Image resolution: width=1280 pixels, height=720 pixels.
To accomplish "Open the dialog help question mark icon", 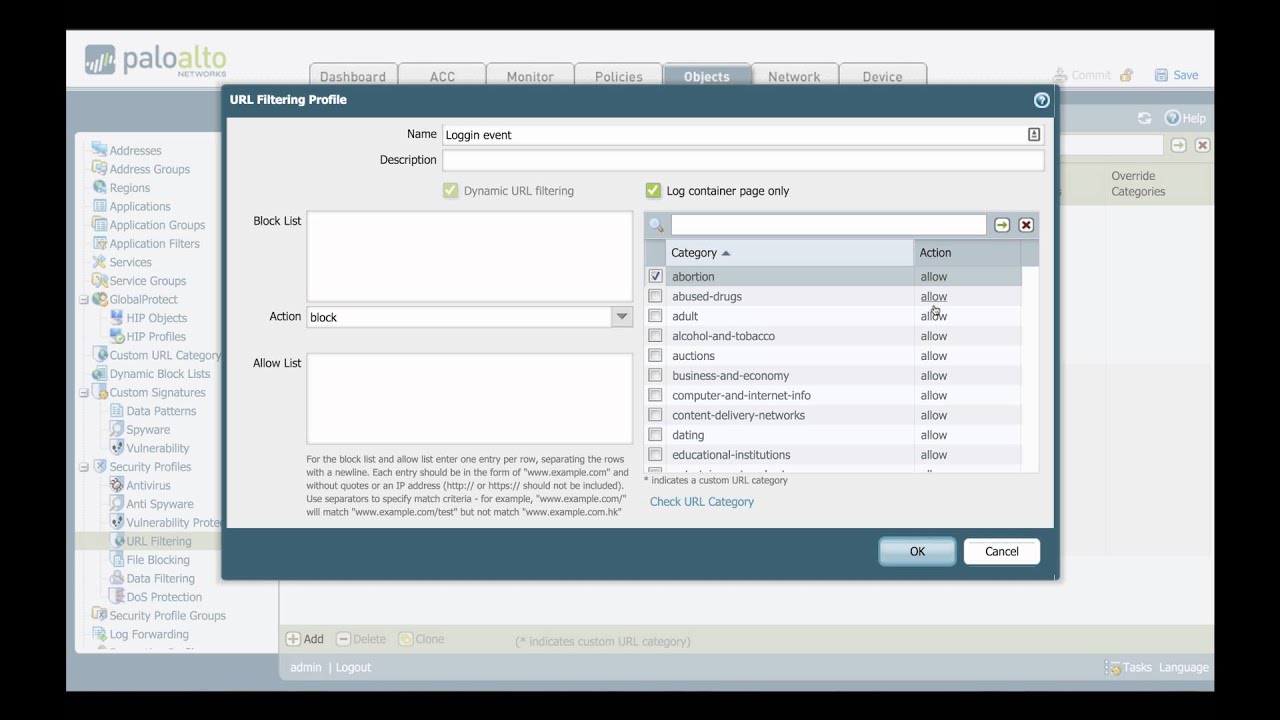I will click(1041, 100).
